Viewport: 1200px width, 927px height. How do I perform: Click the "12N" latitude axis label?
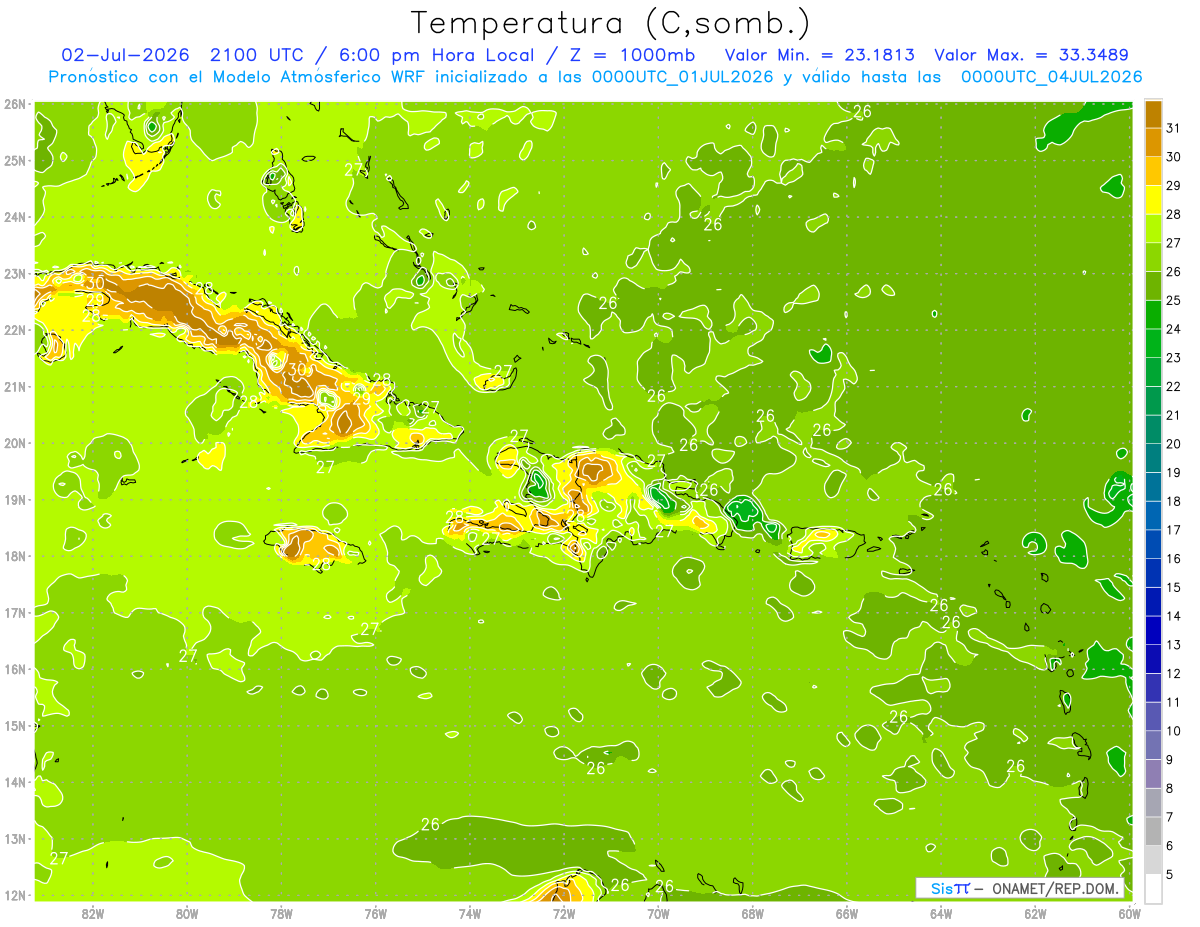tap(15, 895)
